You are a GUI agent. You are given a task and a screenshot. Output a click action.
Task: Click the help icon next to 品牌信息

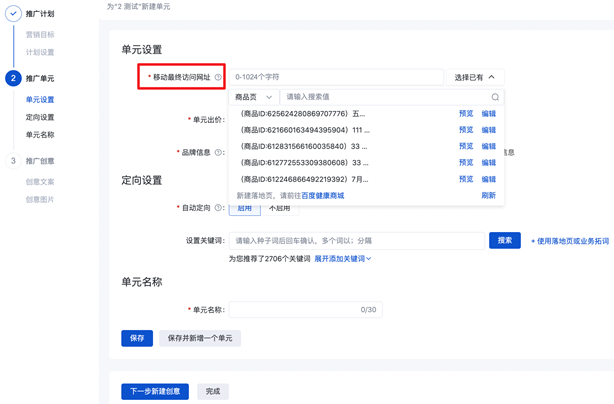point(218,153)
